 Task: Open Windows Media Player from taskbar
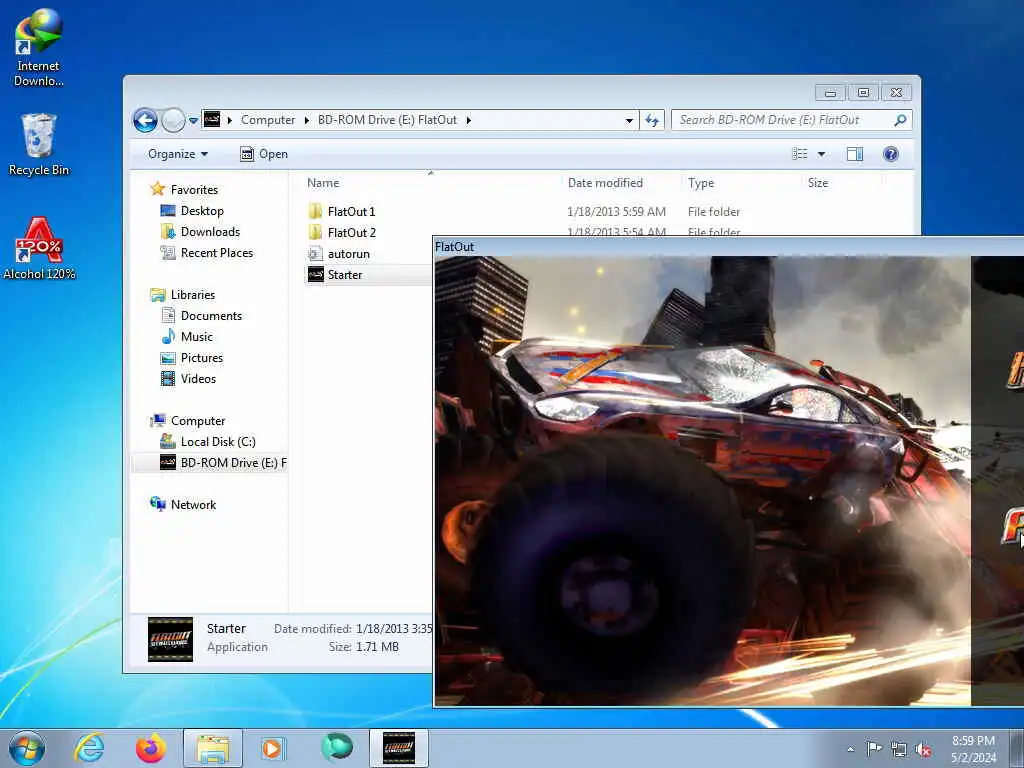pos(273,748)
